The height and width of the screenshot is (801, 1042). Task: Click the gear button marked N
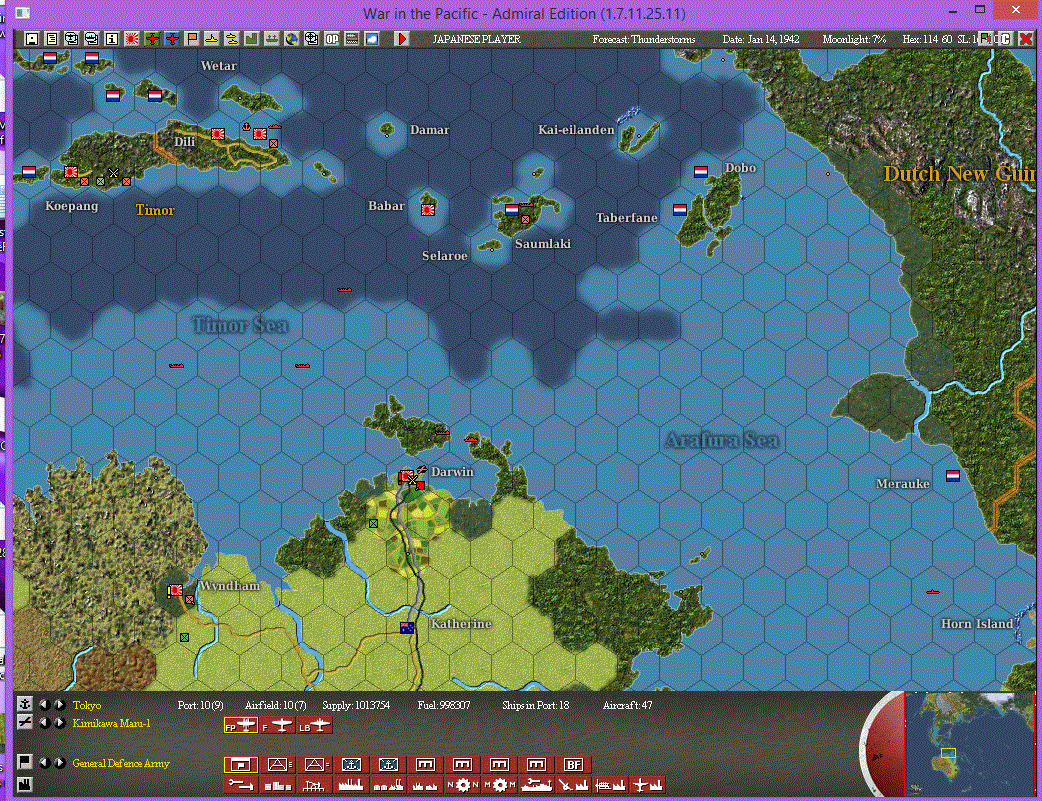463,785
